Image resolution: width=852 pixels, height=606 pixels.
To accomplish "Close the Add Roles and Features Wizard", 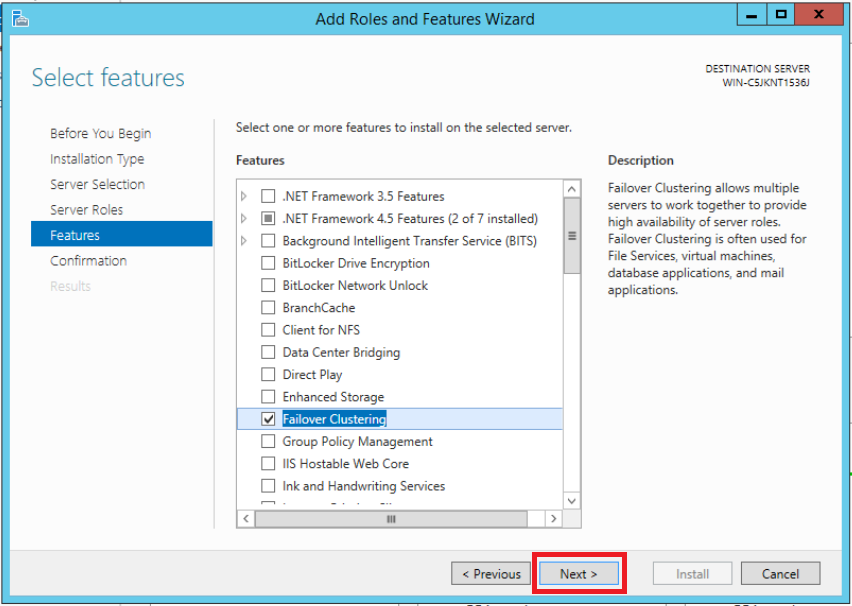I will pyautogui.click(x=820, y=15).
